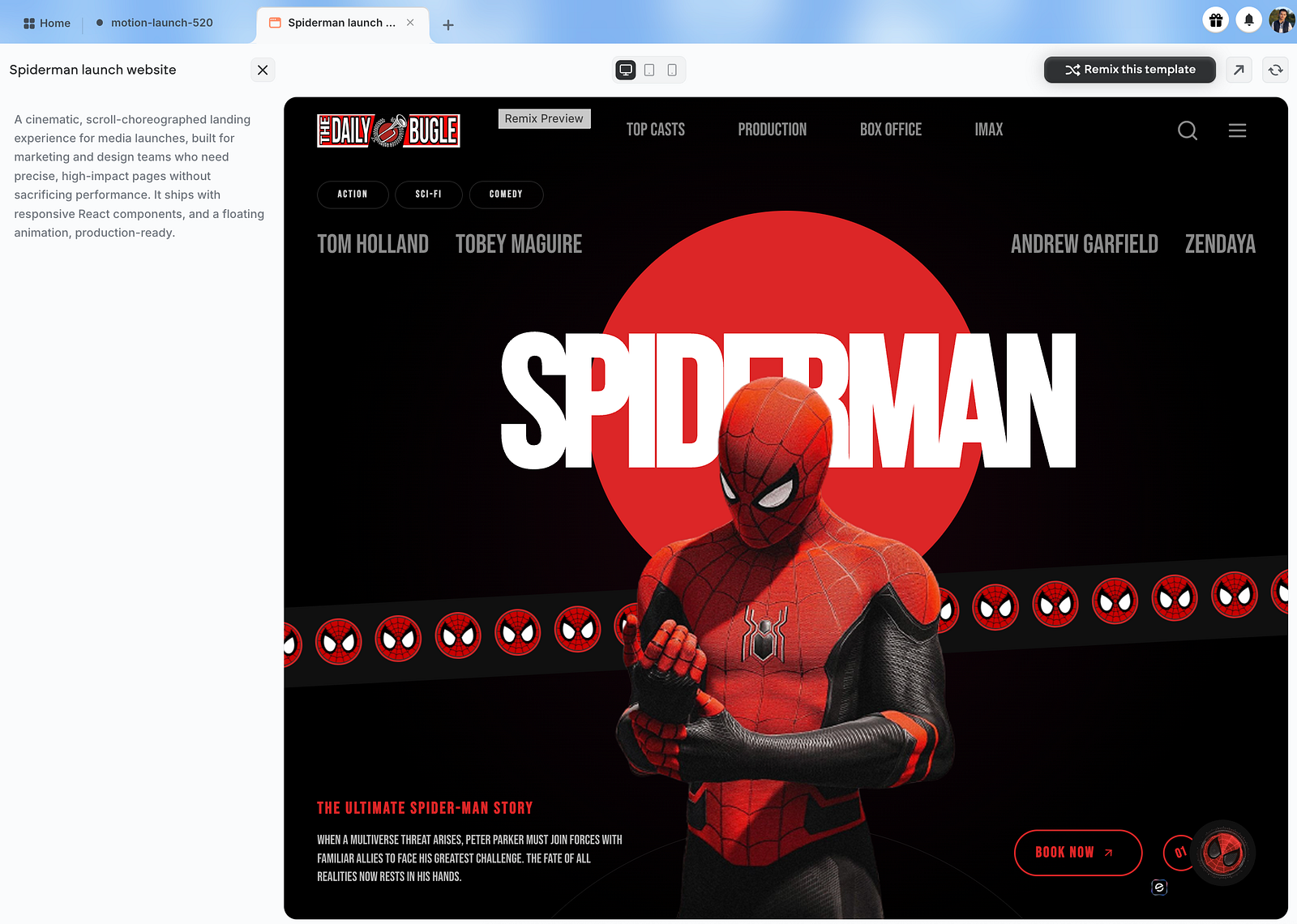Select the COMEDY genre tag
The image size is (1297, 924).
point(506,195)
